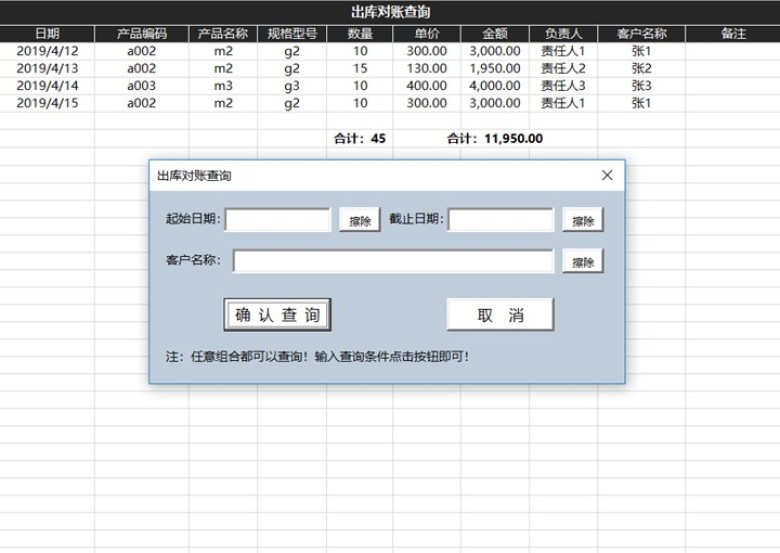Clear the 起始日期 field with 擦除
This screenshot has height=553, width=780.
coord(360,220)
